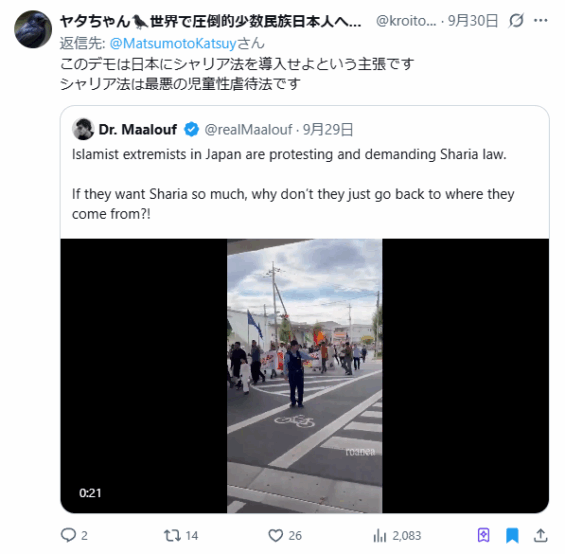Click the @realMaalouf handle
Image resolution: width=565 pixels, height=554 pixels.
click(x=248, y=129)
